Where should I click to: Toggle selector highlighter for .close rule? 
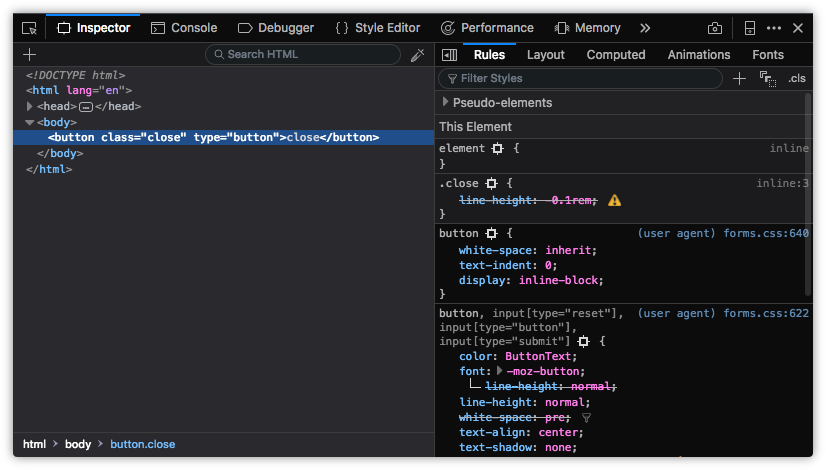(x=491, y=184)
